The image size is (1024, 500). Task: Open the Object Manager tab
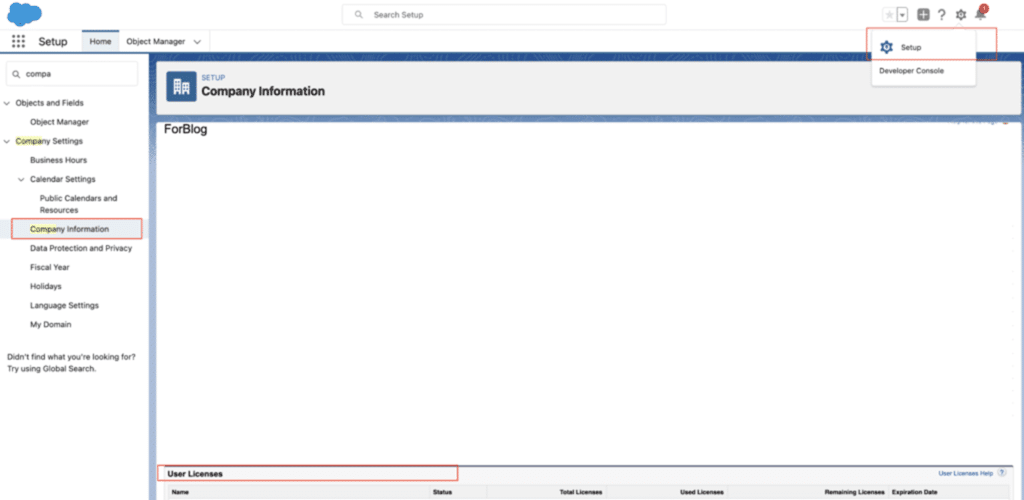click(155, 41)
